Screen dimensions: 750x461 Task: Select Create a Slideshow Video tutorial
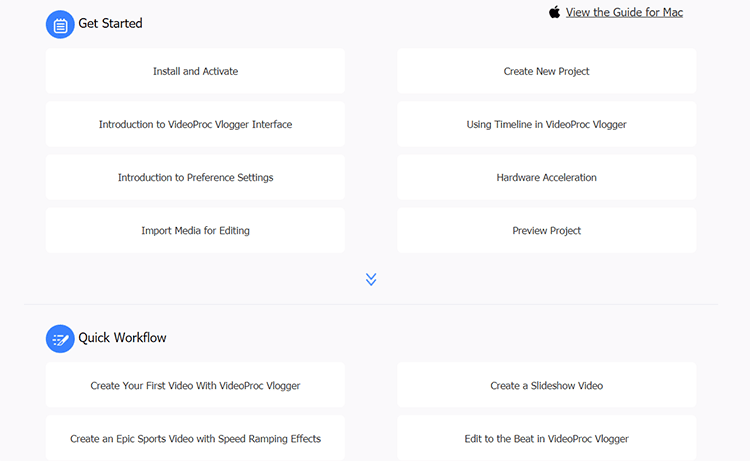546,385
